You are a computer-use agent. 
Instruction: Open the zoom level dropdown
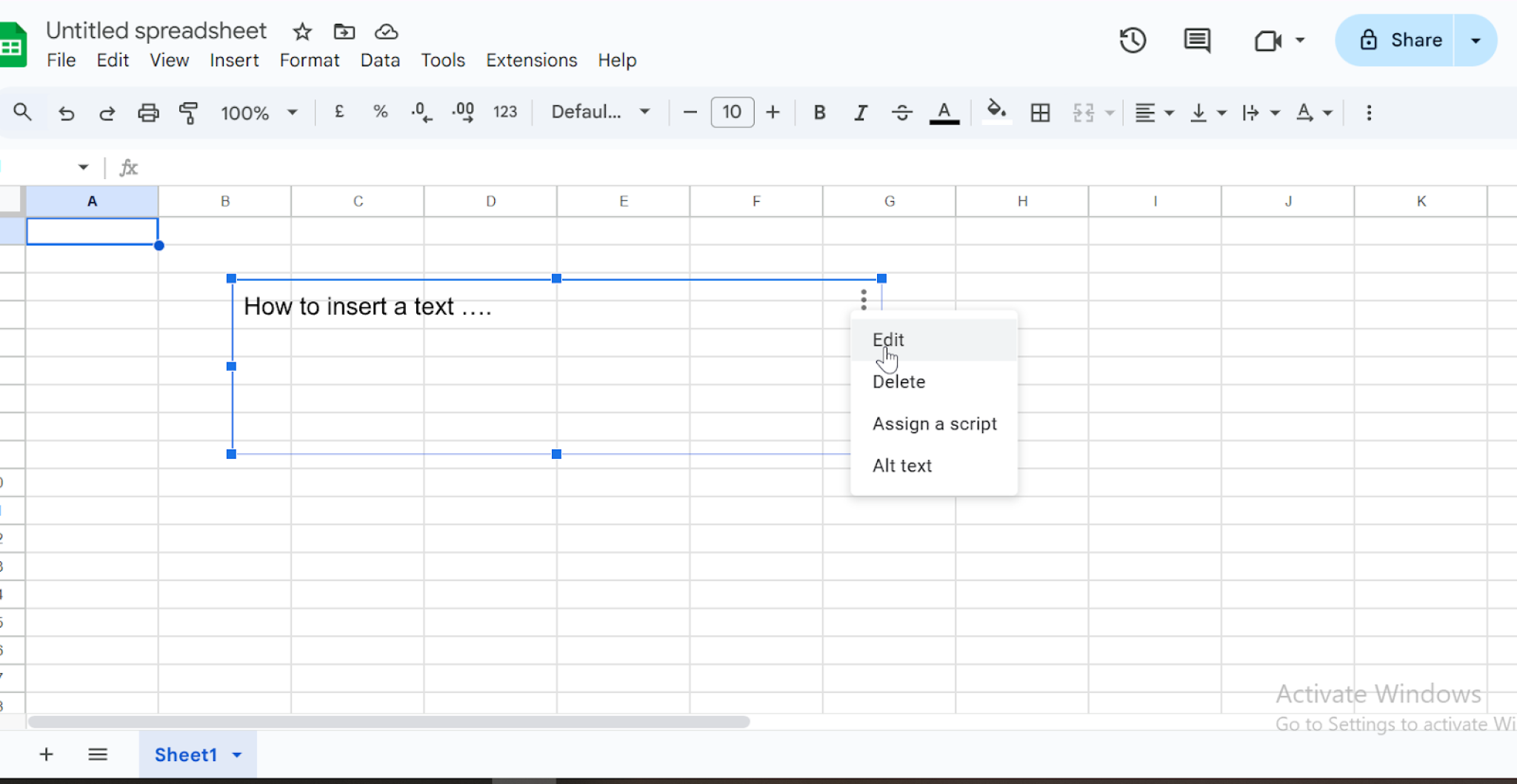click(x=258, y=113)
